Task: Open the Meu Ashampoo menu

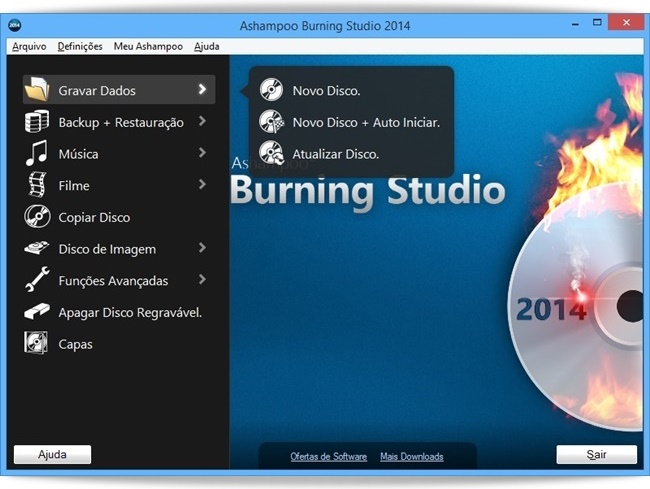Action: tap(148, 46)
